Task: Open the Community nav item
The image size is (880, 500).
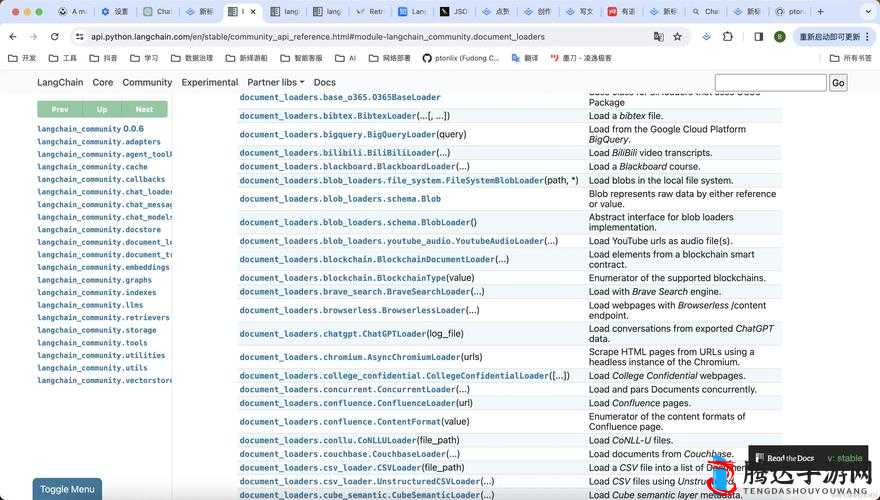Action: [147, 82]
